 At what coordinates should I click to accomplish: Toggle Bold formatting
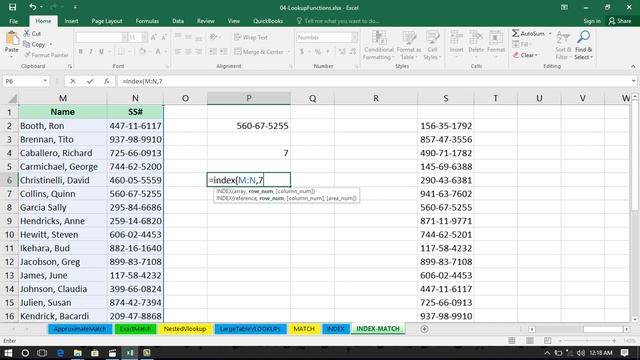[x=80, y=51]
